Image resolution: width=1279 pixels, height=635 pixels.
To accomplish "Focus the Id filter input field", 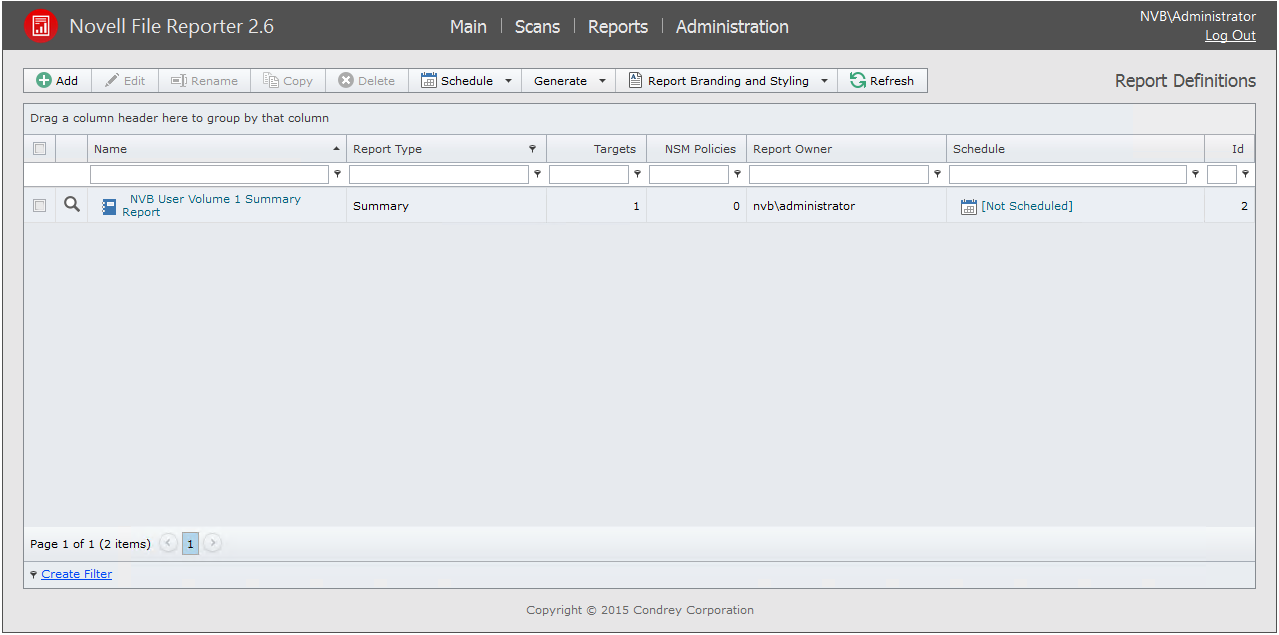I will (1222, 175).
